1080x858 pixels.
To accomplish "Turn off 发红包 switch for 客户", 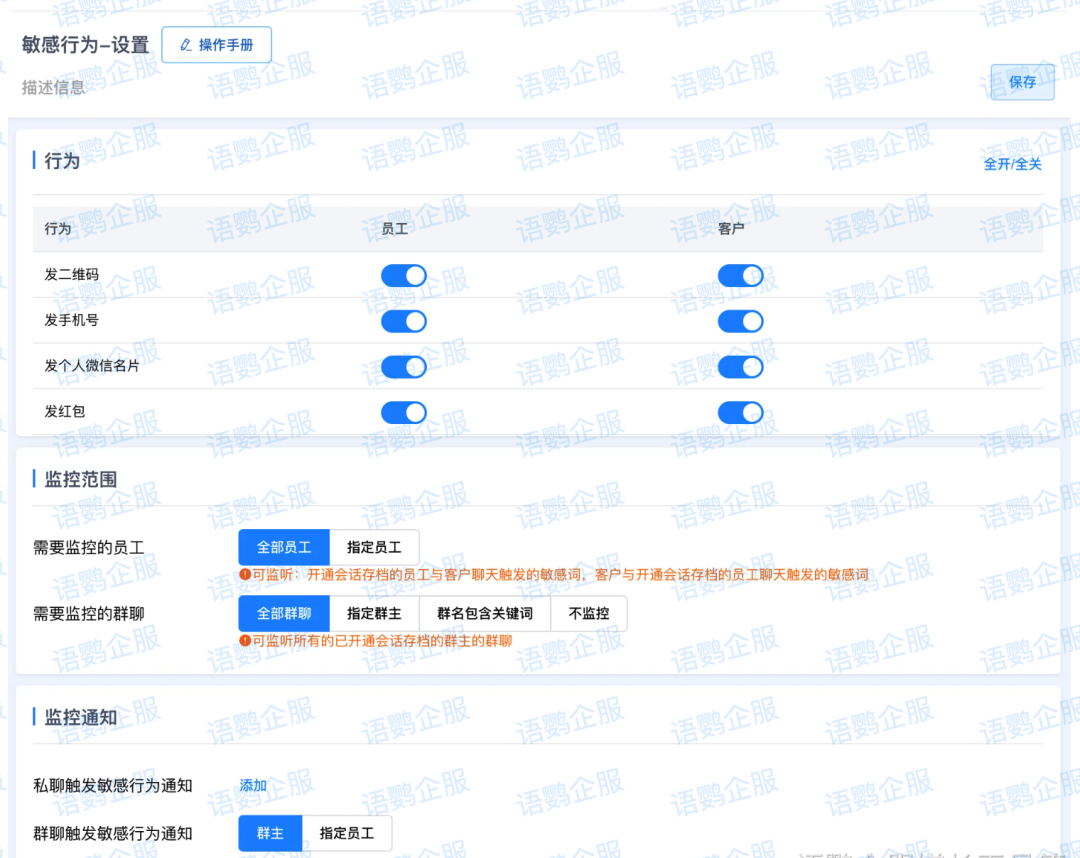I will 740,413.
